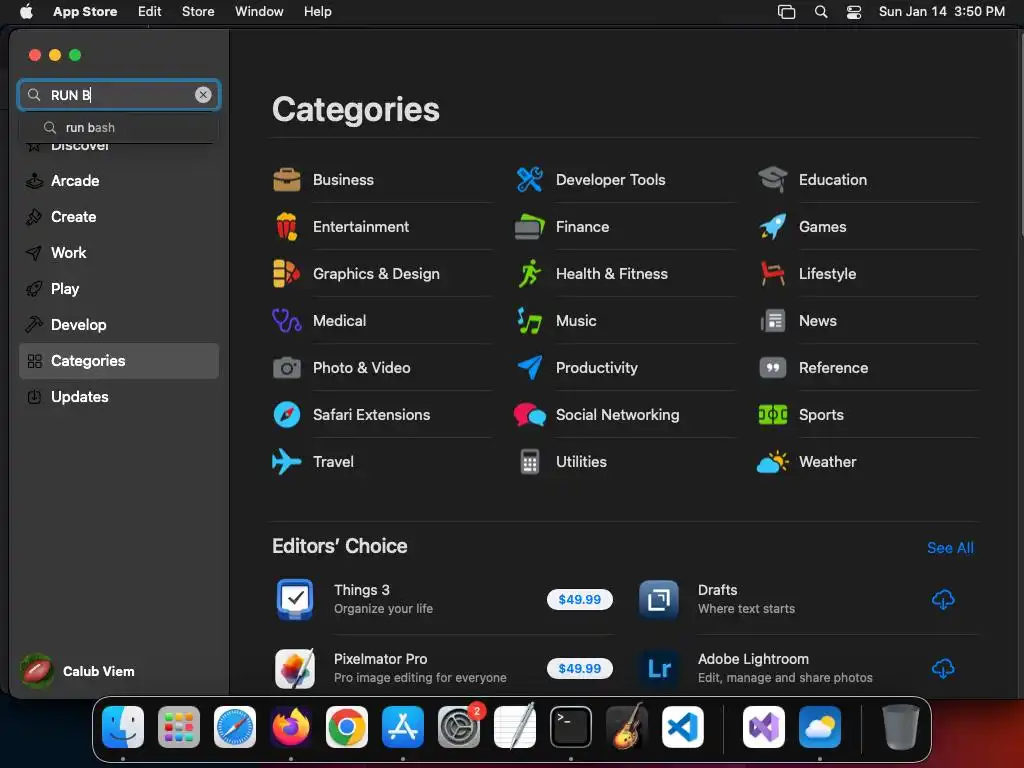Viewport: 1024px width, 768px height.
Task: Open the Store menu
Action: point(198,11)
